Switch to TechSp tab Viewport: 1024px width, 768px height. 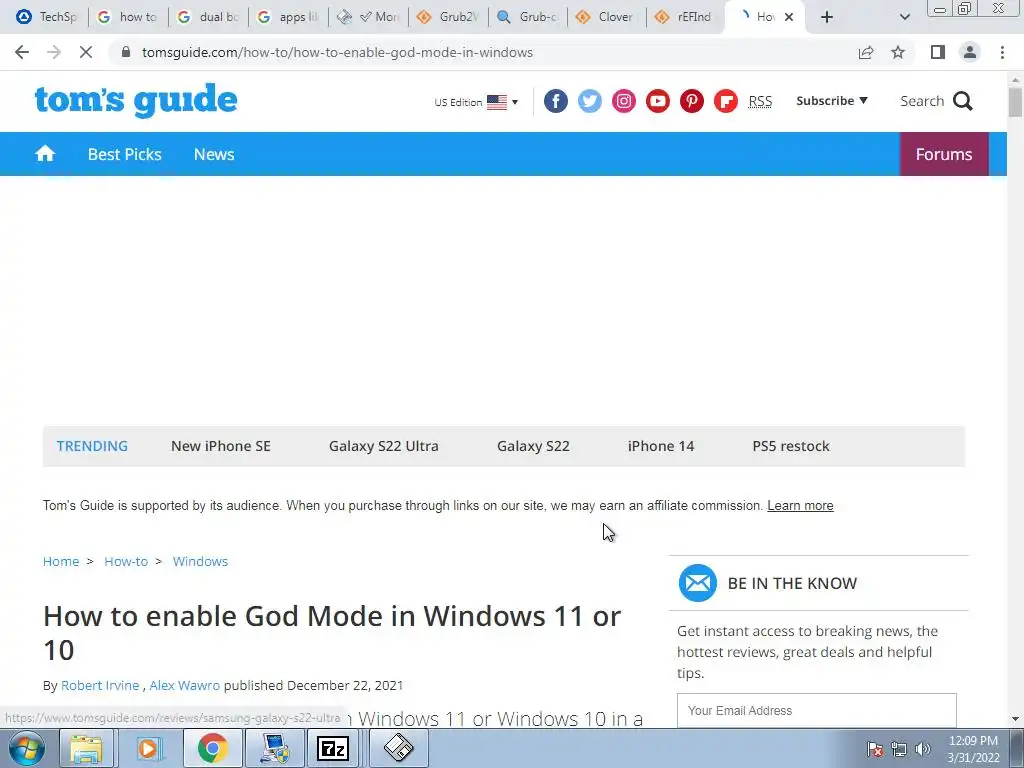[x=48, y=17]
